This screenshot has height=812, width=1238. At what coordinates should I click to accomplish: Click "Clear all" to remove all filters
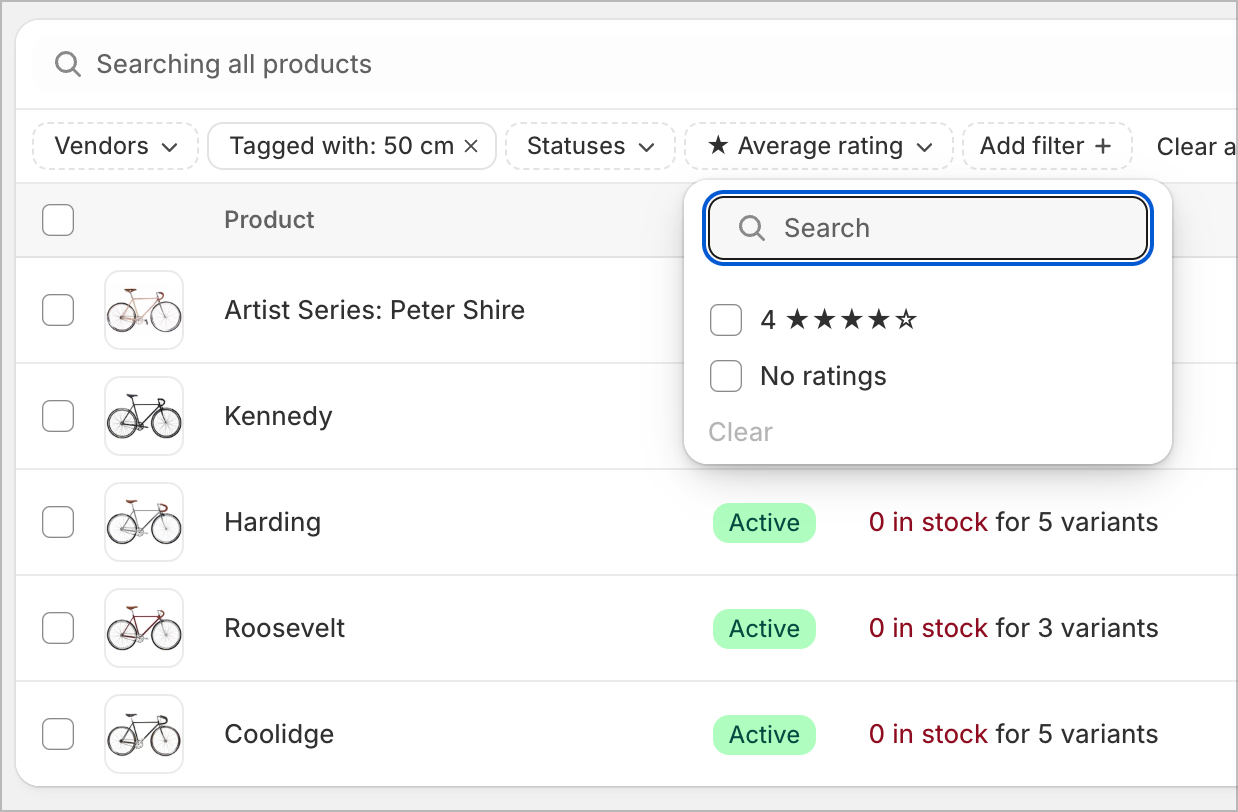[1197, 146]
